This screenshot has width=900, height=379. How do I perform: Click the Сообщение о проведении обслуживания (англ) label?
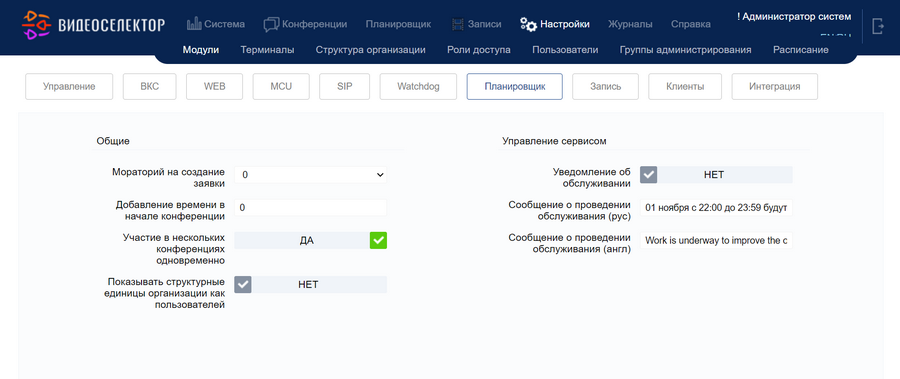click(570, 243)
